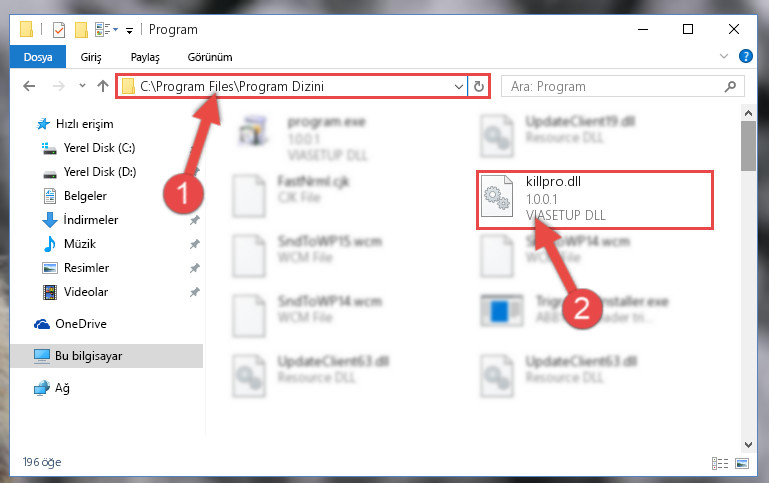This screenshot has height=483, width=769.
Task: Expand the ribbon with the chevron
Action: [x=723, y=56]
